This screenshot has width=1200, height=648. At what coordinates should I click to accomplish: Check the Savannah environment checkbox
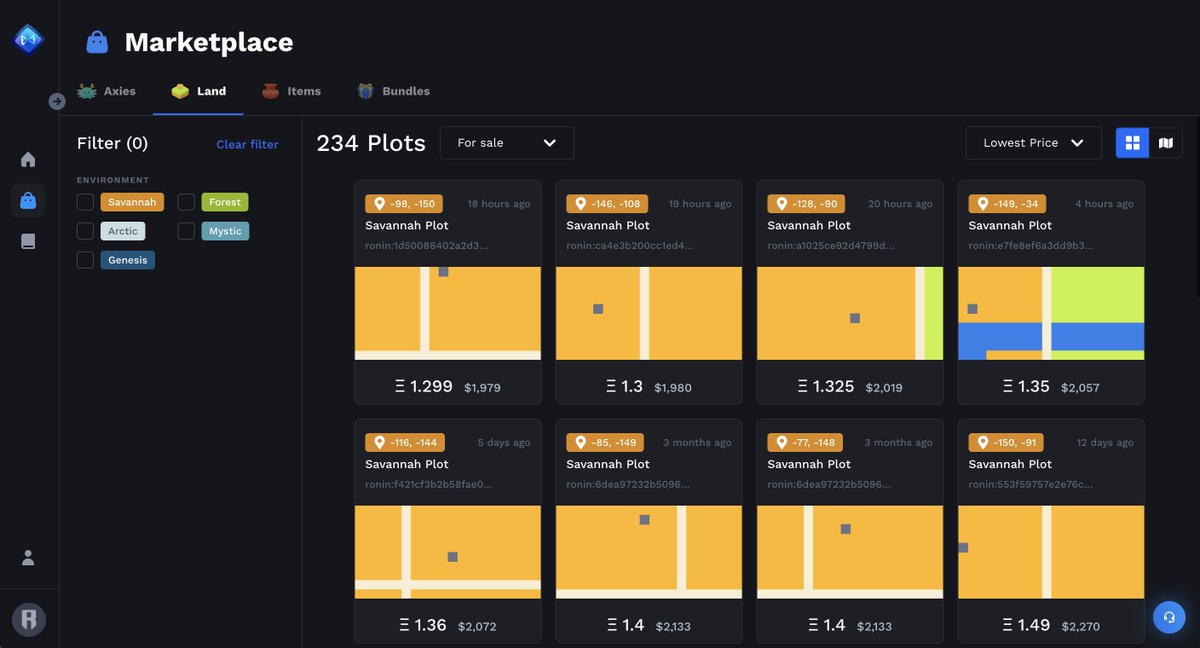(x=86, y=202)
